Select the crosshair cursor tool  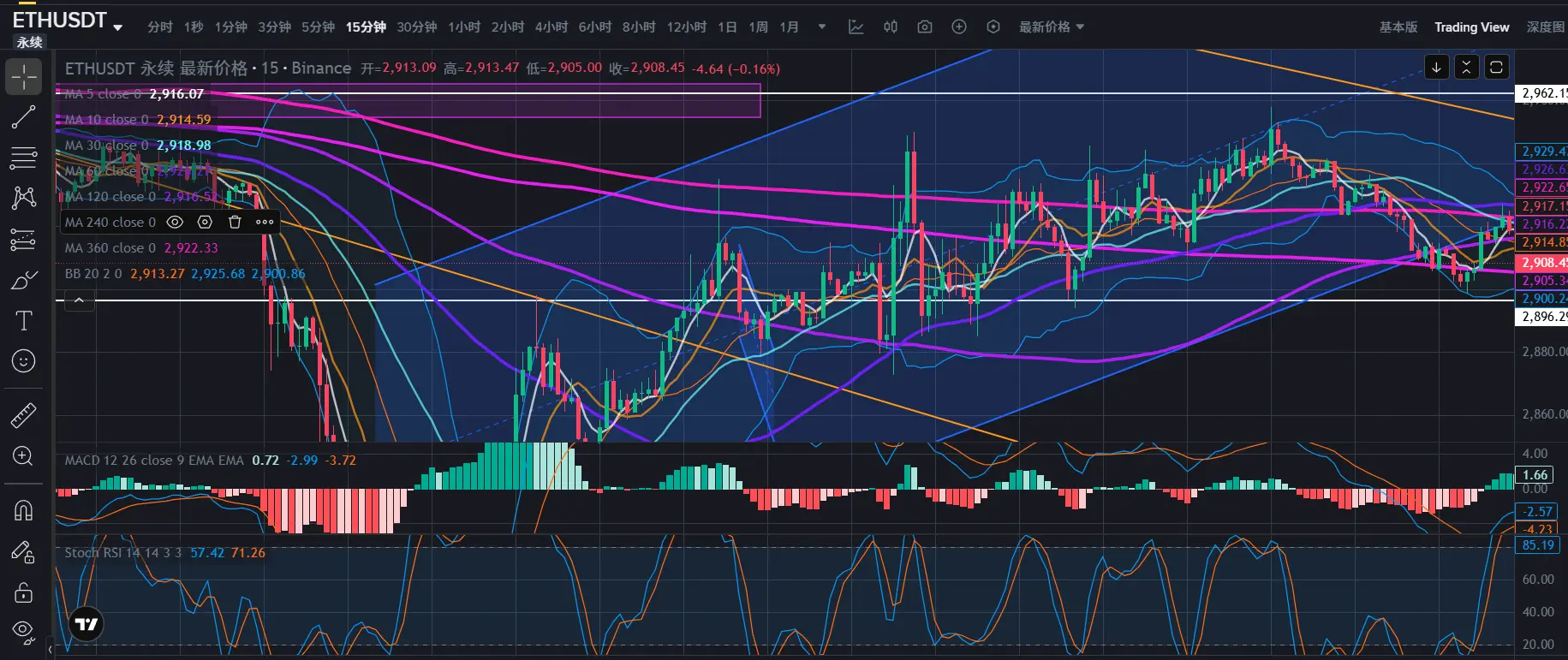(24, 77)
